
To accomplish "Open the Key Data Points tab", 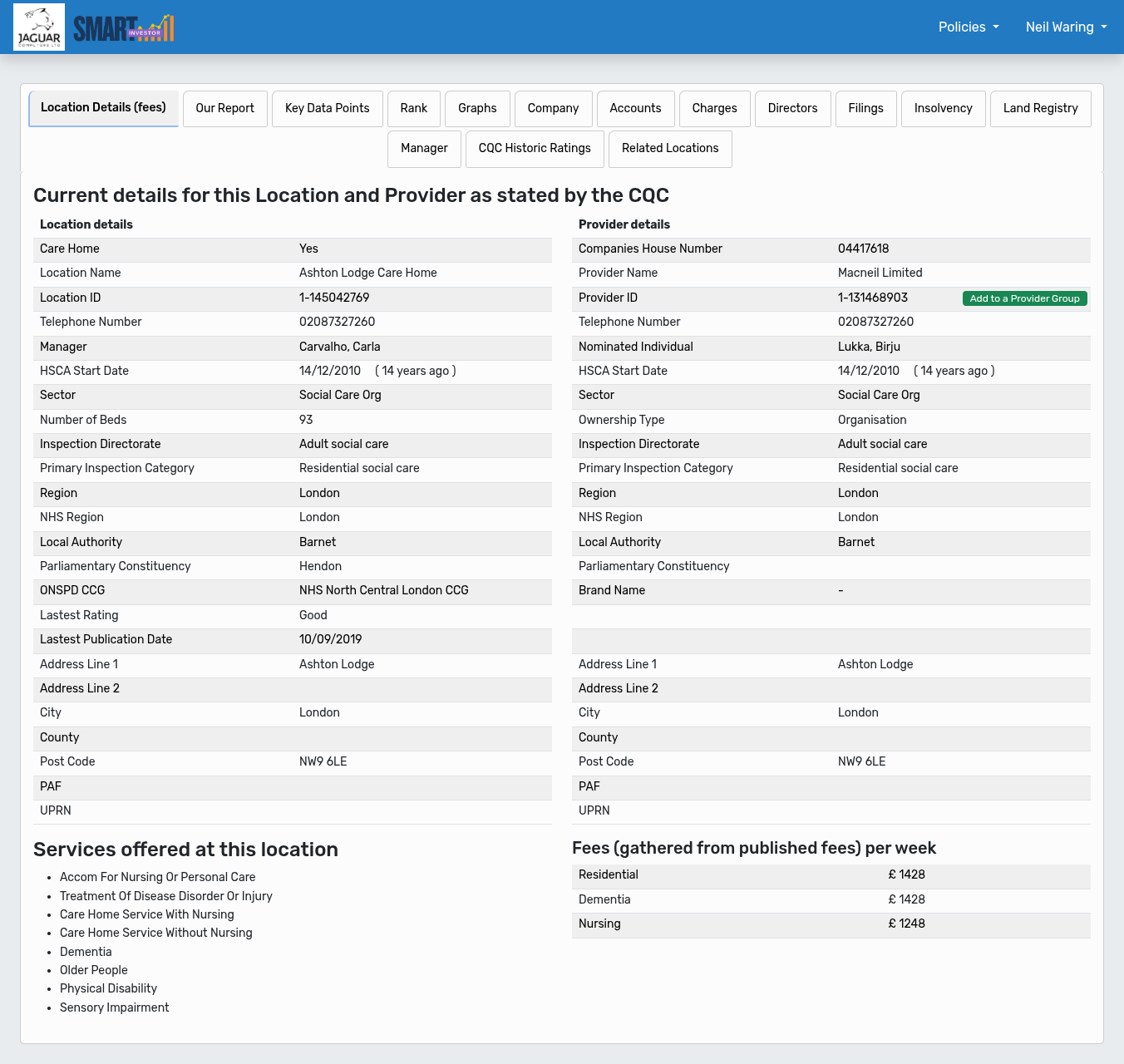I will click(x=327, y=109).
